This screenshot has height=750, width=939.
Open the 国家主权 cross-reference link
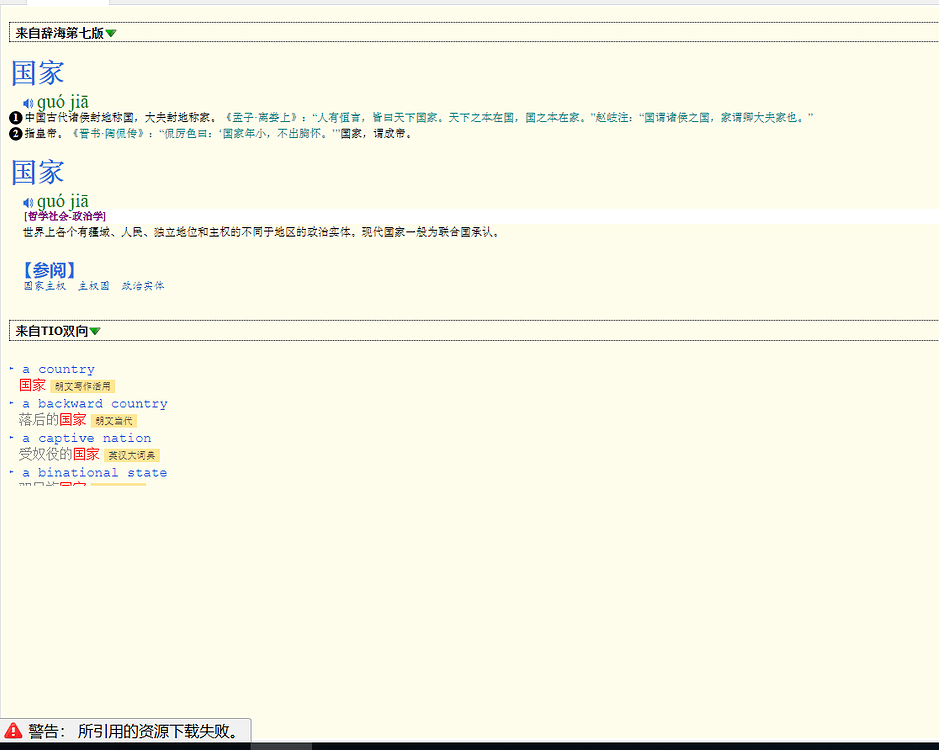[x=45, y=286]
